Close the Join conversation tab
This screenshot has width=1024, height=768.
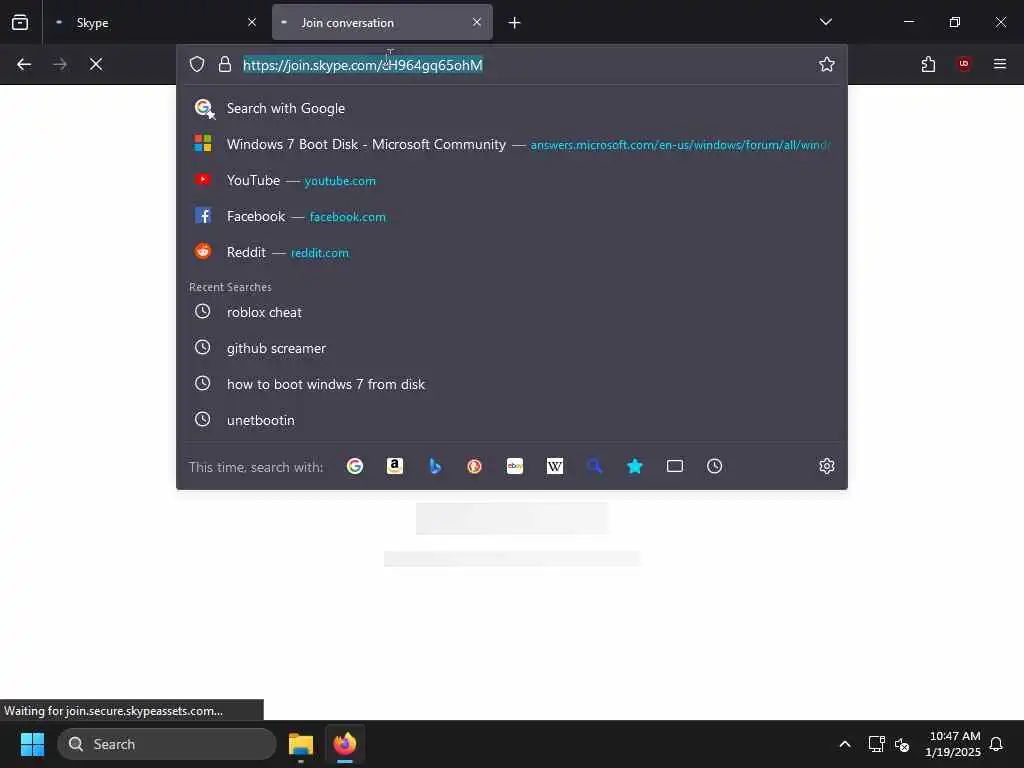(477, 22)
